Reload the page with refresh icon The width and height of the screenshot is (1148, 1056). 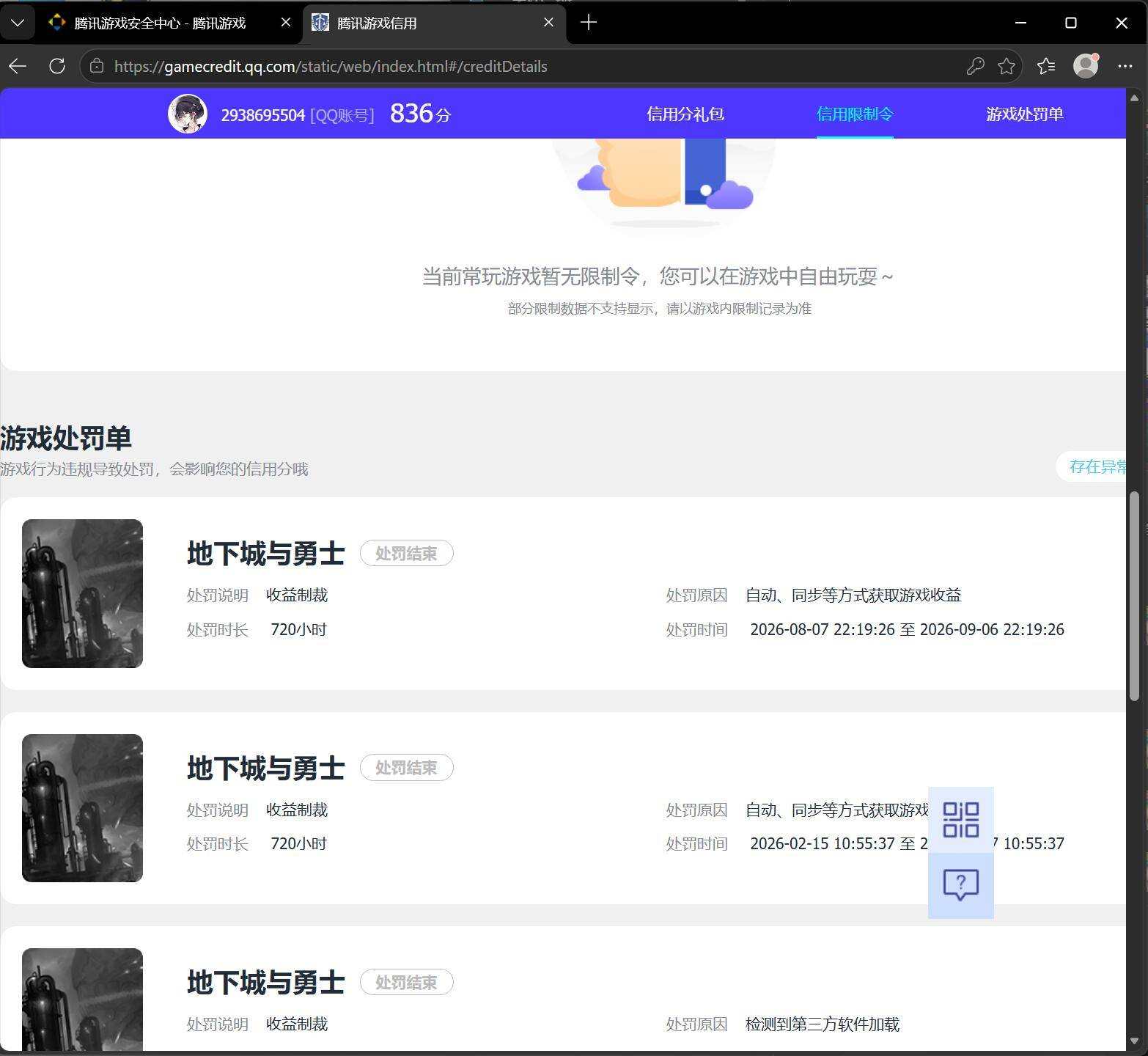pyautogui.click(x=57, y=66)
